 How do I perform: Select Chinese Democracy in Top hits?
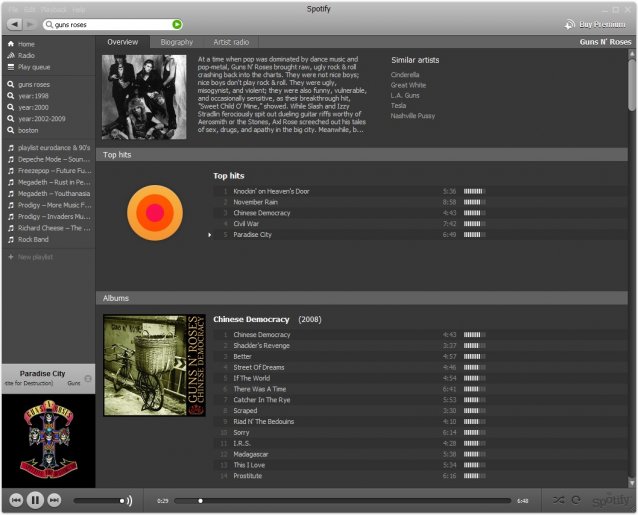click(x=420, y=213)
